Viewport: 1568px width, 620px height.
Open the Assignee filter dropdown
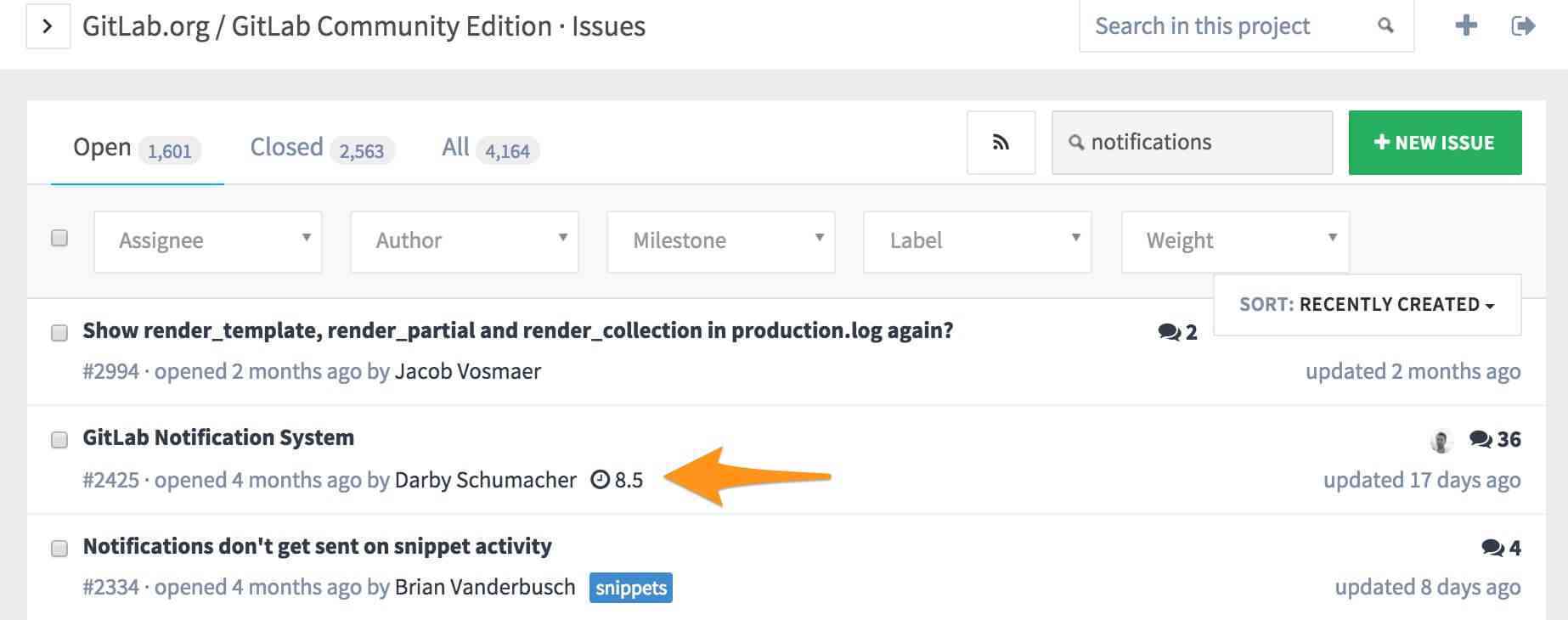point(207,241)
